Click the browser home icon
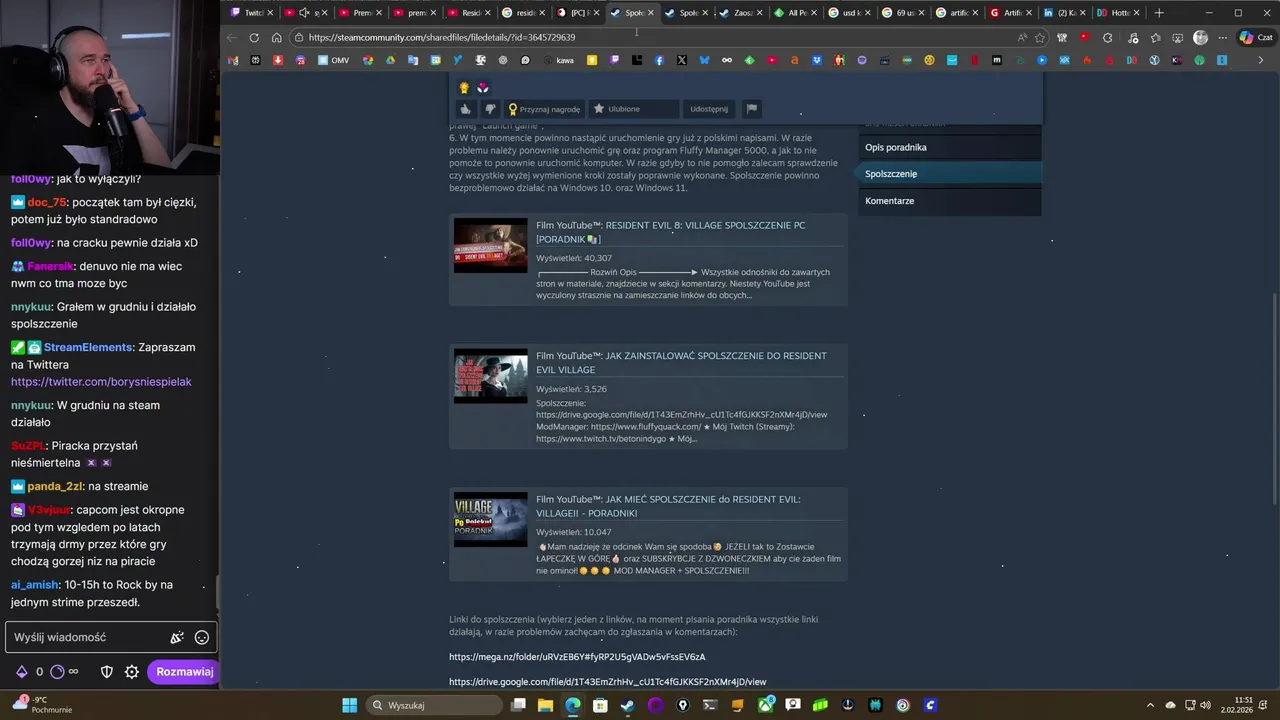Viewport: 1280px width, 720px height. pyautogui.click(x=277, y=37)
